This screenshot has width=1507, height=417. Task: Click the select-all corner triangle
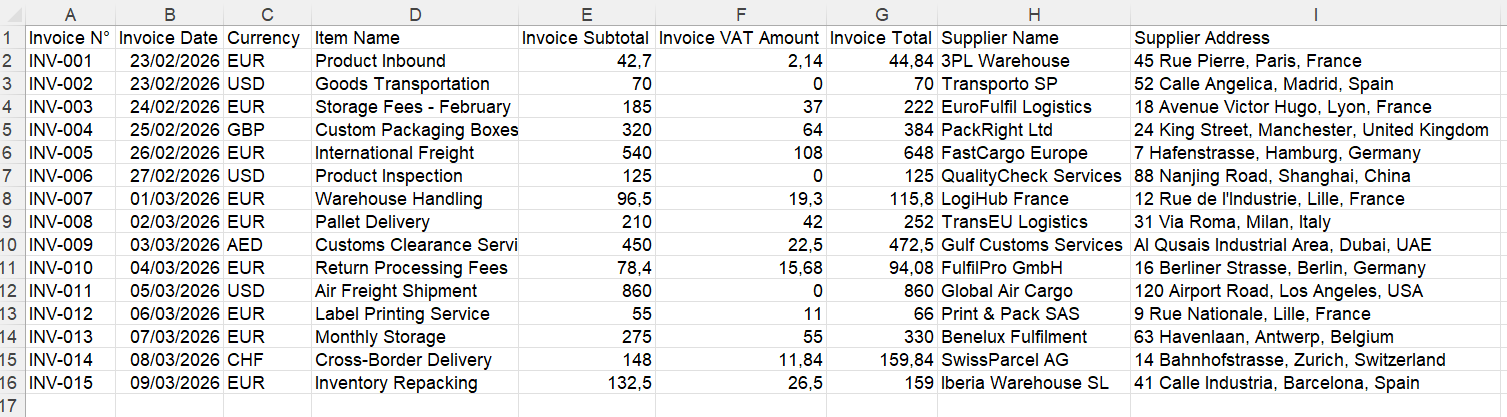point(12,13)
